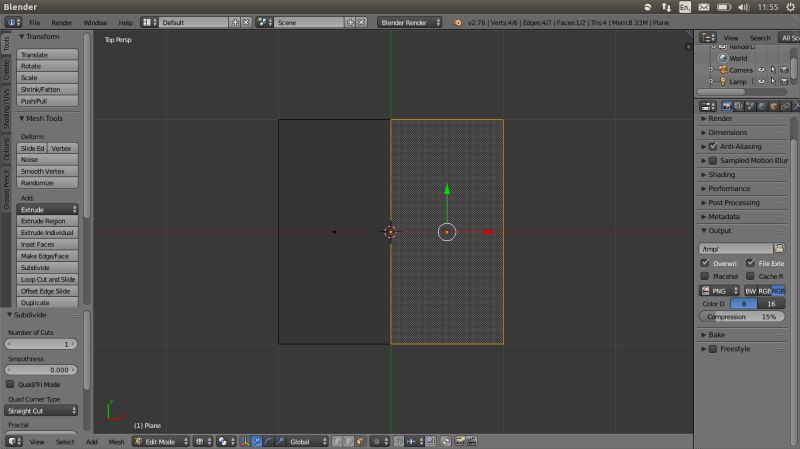Viewport: 800px width, 449px height.
Task: Open the Global orientation dropdown
Action: (x=307, y=441)
